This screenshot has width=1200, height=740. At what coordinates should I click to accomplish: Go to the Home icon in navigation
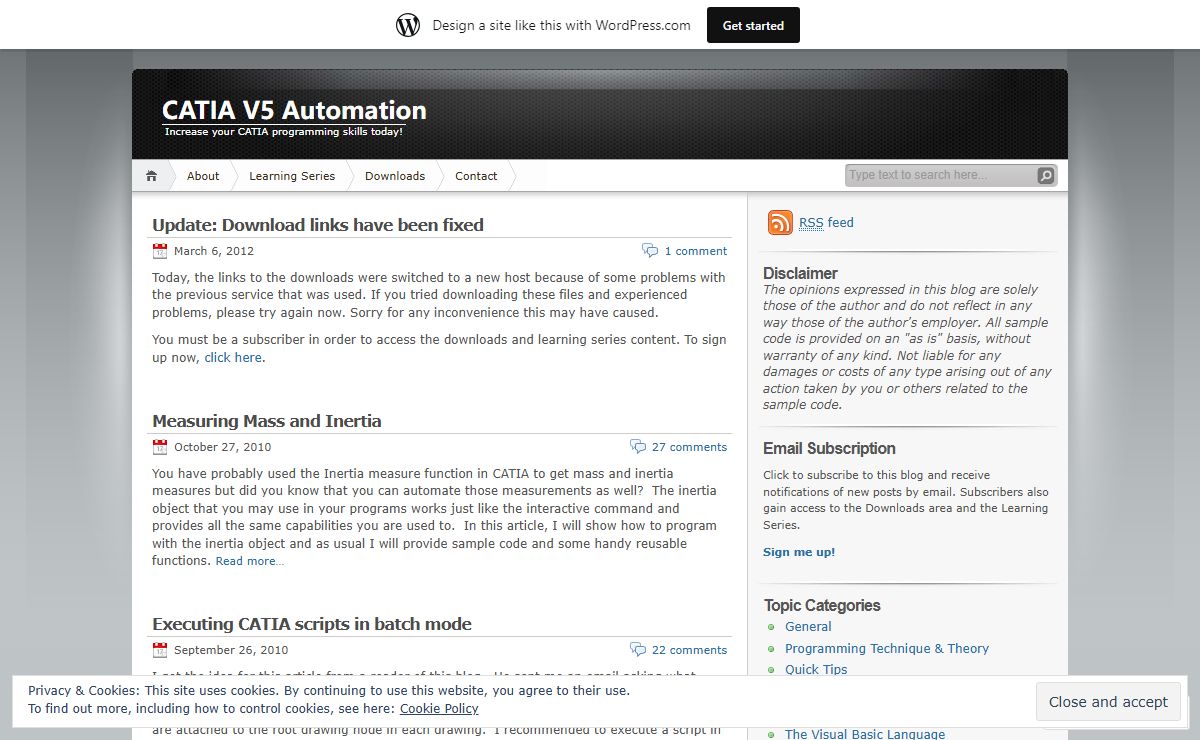151,176
